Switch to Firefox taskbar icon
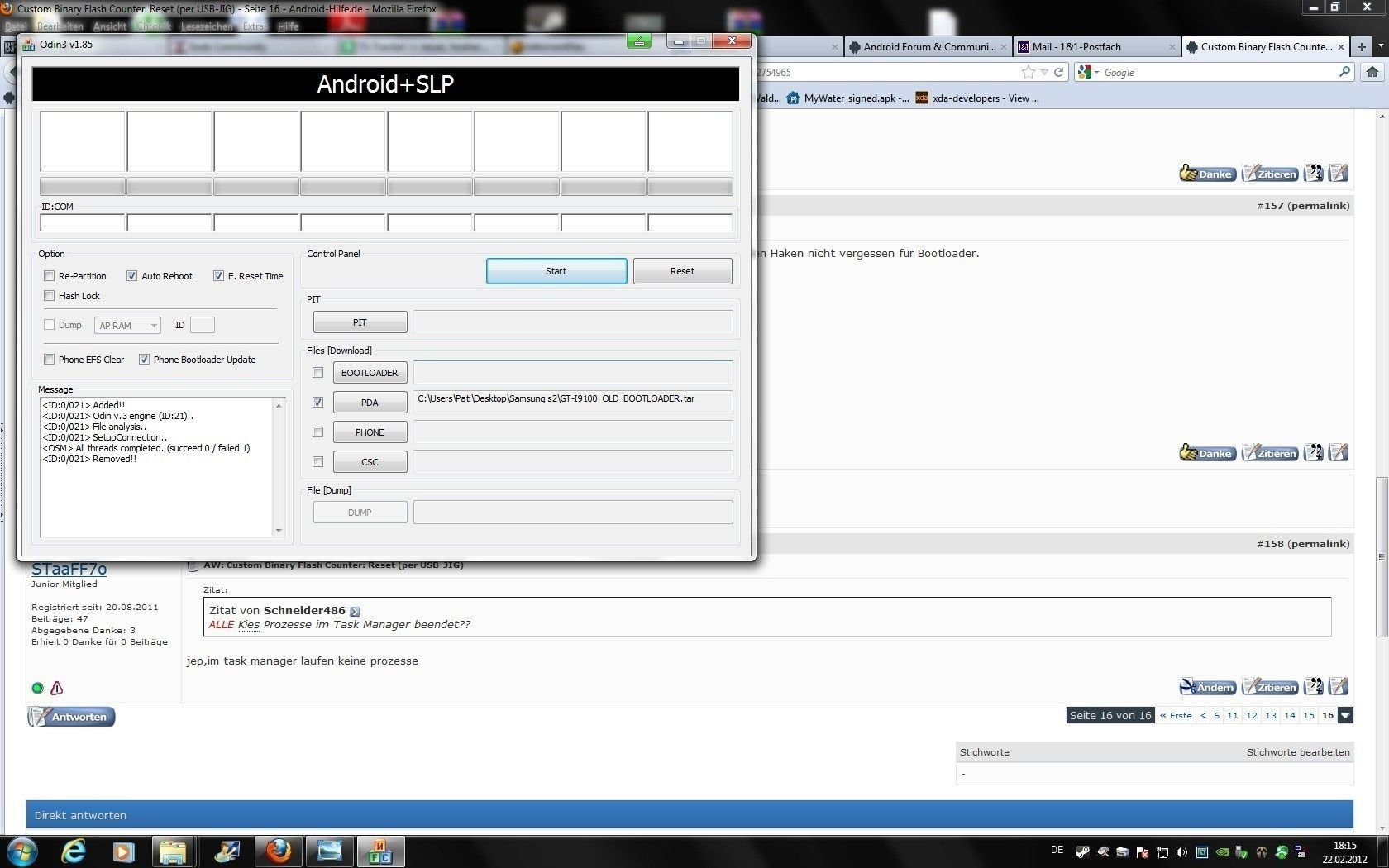 (x=279, y=851)
